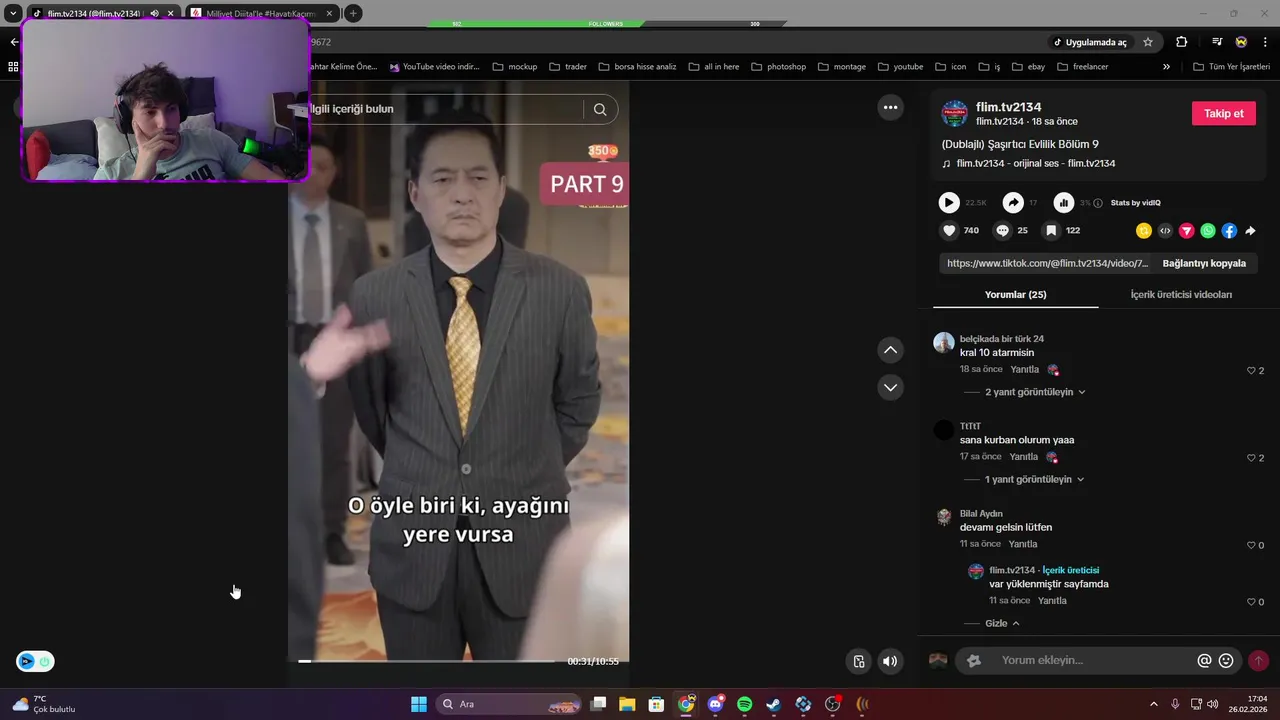The image size is (1280, 720).
Task: Open the three-dots video options menu
Action: [x=890, y=107]
